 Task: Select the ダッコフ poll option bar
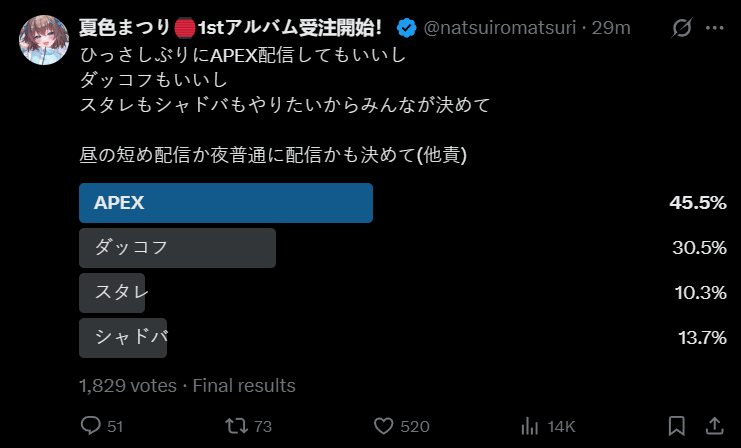pyautogui.click(x=176, y=248)
